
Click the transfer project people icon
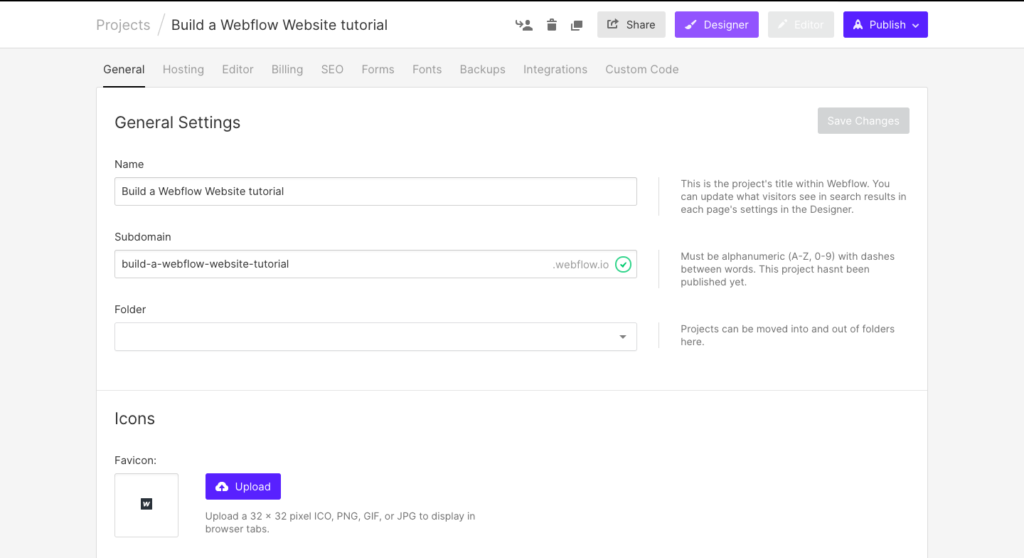(x=524, y=25)
